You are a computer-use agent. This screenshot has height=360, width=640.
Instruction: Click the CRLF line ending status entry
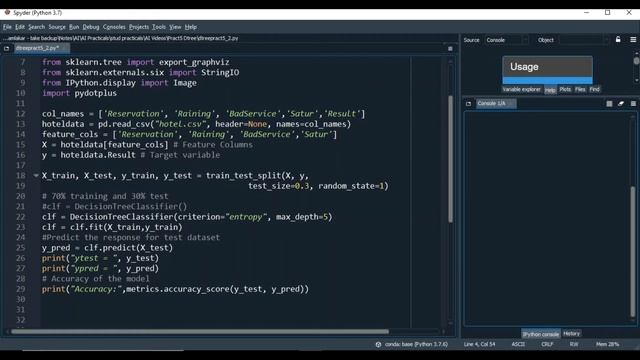547,344
